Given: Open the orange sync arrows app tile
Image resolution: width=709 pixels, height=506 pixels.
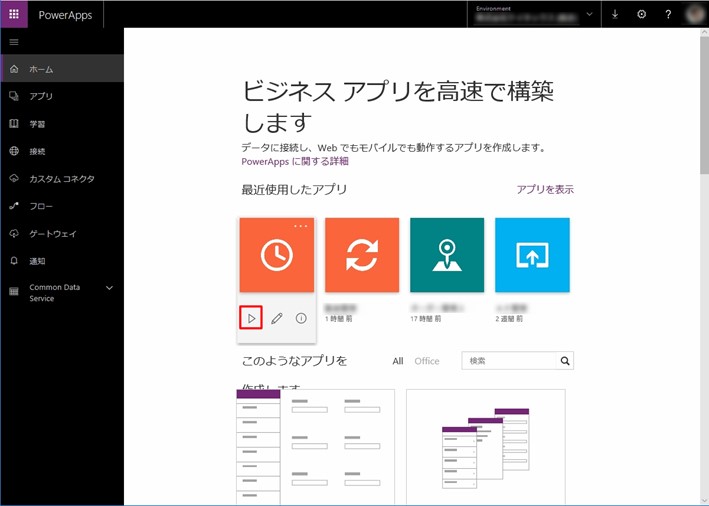Looking at the screenshot, I should point(362,255).
